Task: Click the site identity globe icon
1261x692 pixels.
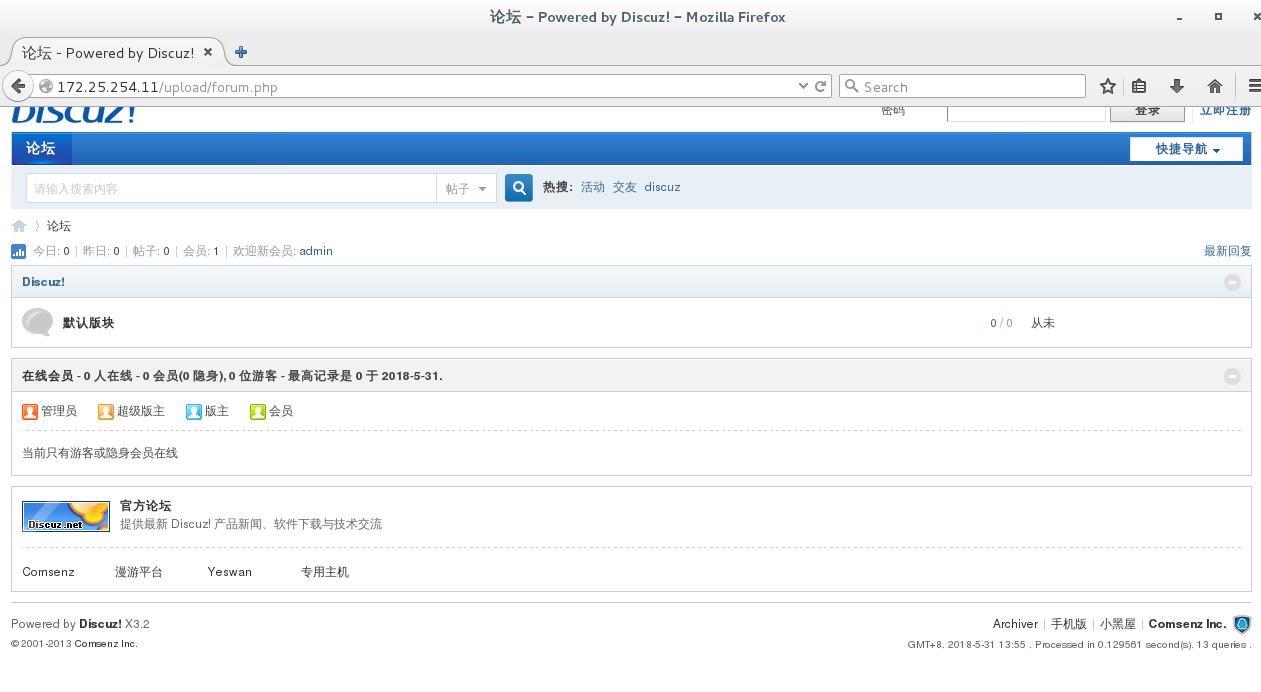Action: pyautogui.click(x=45, y=86)
